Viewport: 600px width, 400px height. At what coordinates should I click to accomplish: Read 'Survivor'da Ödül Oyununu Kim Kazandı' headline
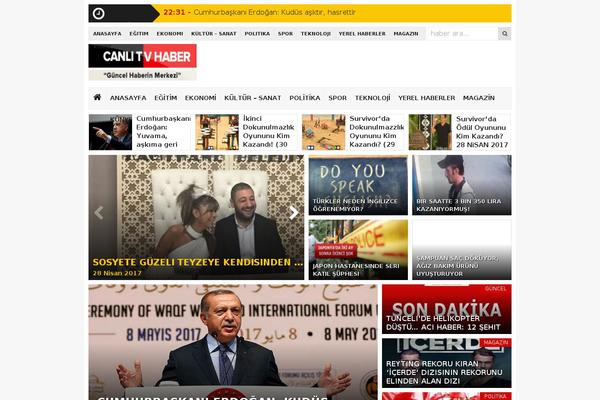tap(482, 132)
